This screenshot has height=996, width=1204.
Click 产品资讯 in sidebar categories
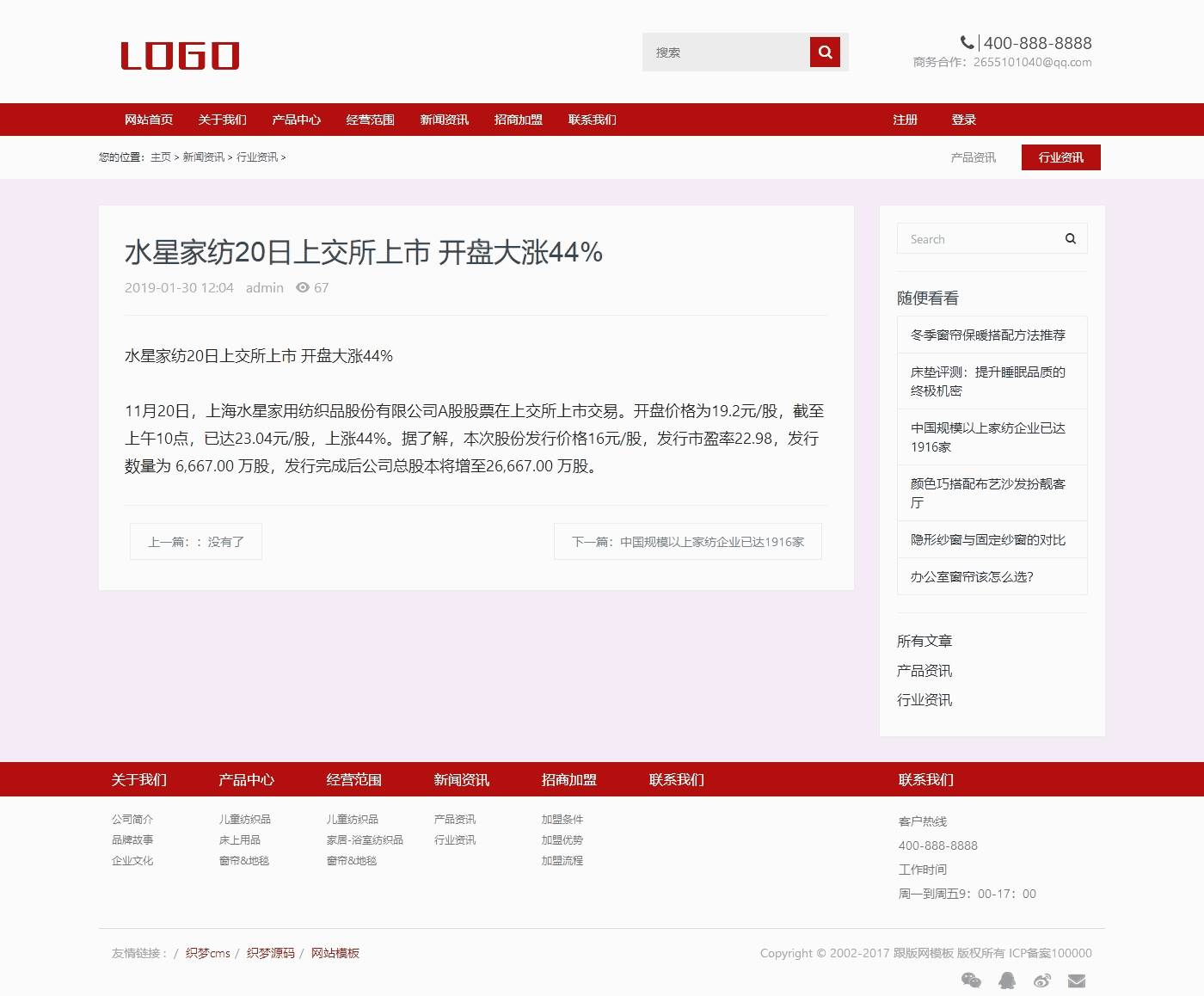tap(924, 670)
